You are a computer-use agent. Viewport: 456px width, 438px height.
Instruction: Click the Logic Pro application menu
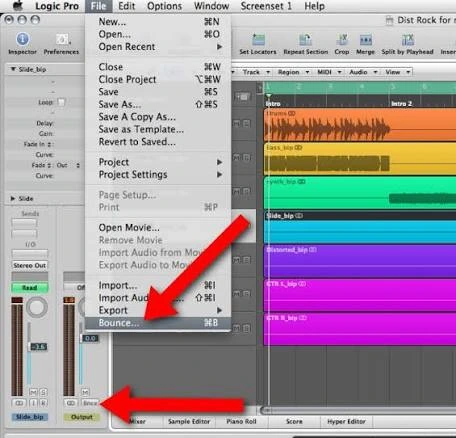(x=57, y=6)
